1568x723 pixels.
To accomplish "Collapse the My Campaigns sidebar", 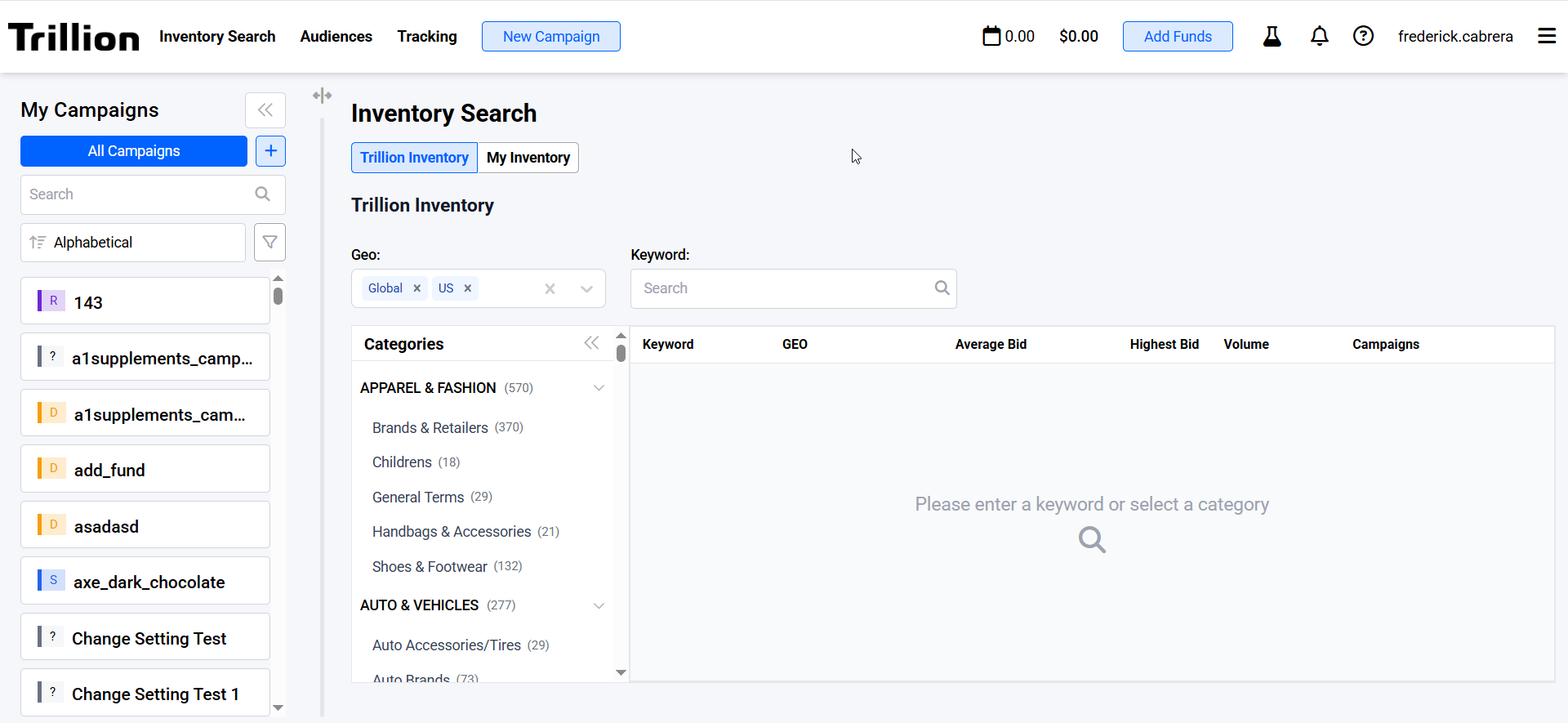I will coord(265,110).
